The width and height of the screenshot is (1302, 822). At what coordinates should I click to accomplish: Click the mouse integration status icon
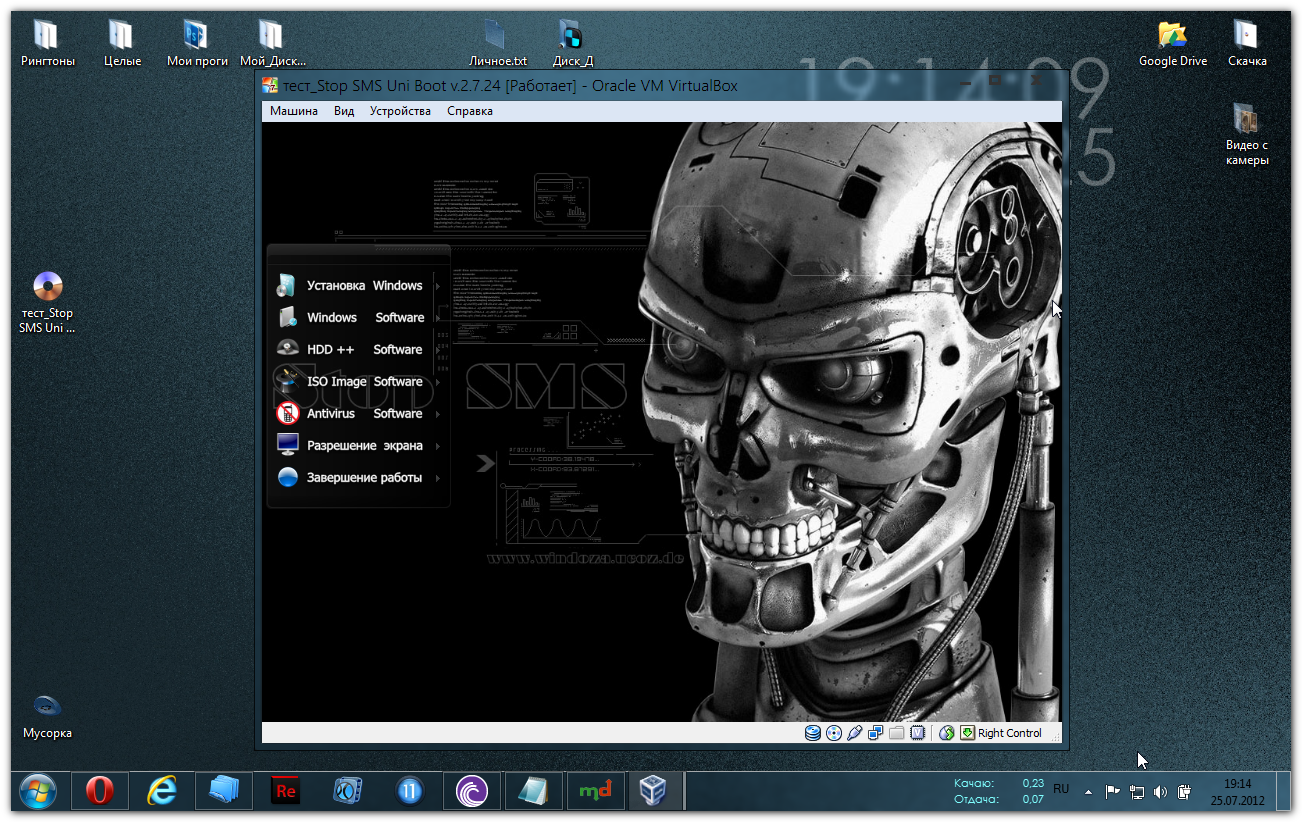(947, 733)
